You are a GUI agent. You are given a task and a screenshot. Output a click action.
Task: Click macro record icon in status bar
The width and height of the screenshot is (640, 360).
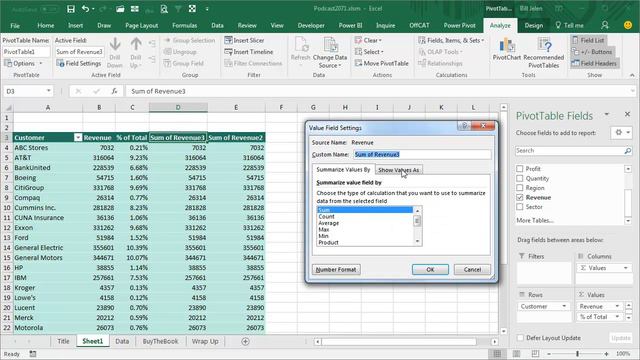33,353
